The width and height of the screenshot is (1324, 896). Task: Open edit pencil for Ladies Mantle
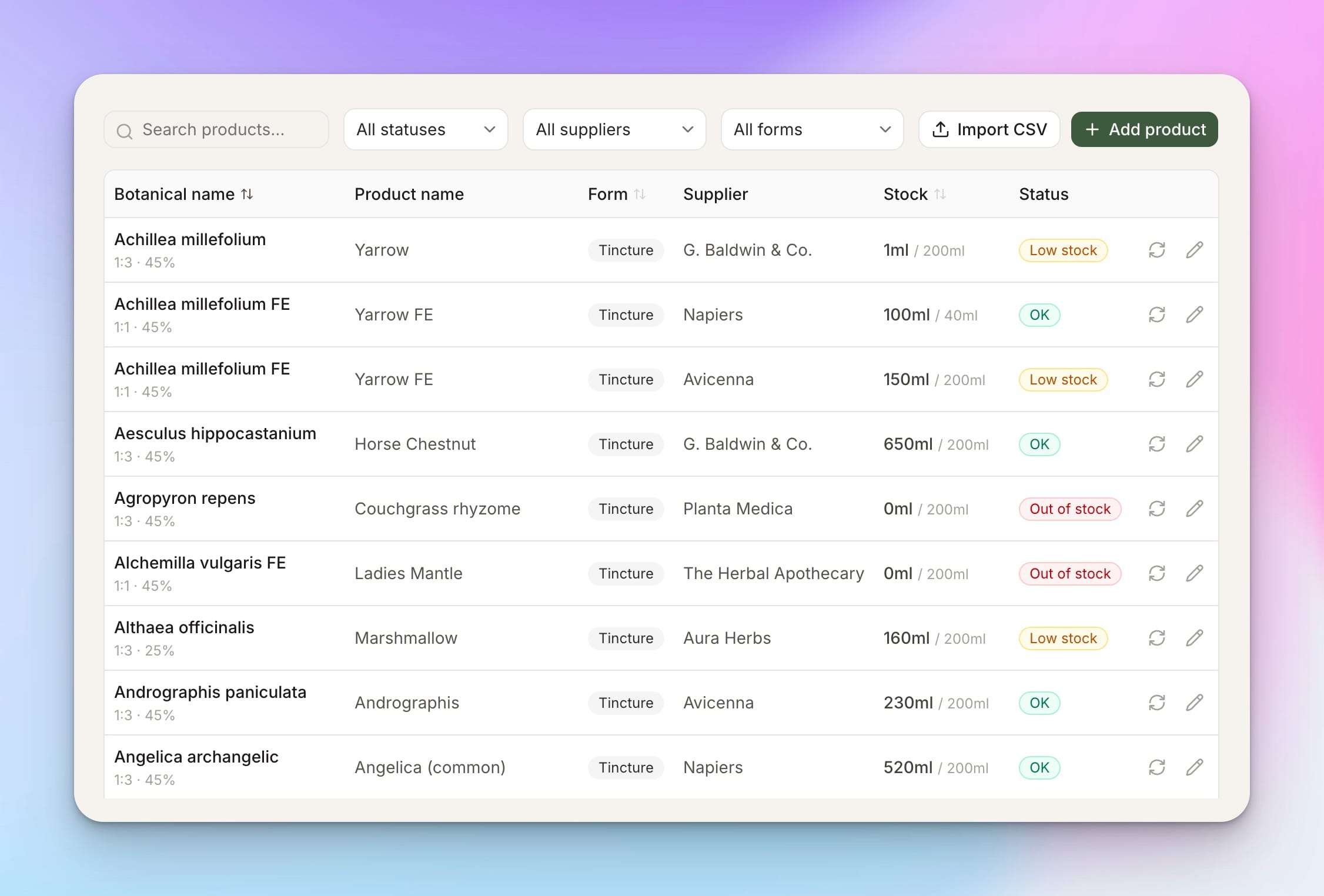(1194, 573)
